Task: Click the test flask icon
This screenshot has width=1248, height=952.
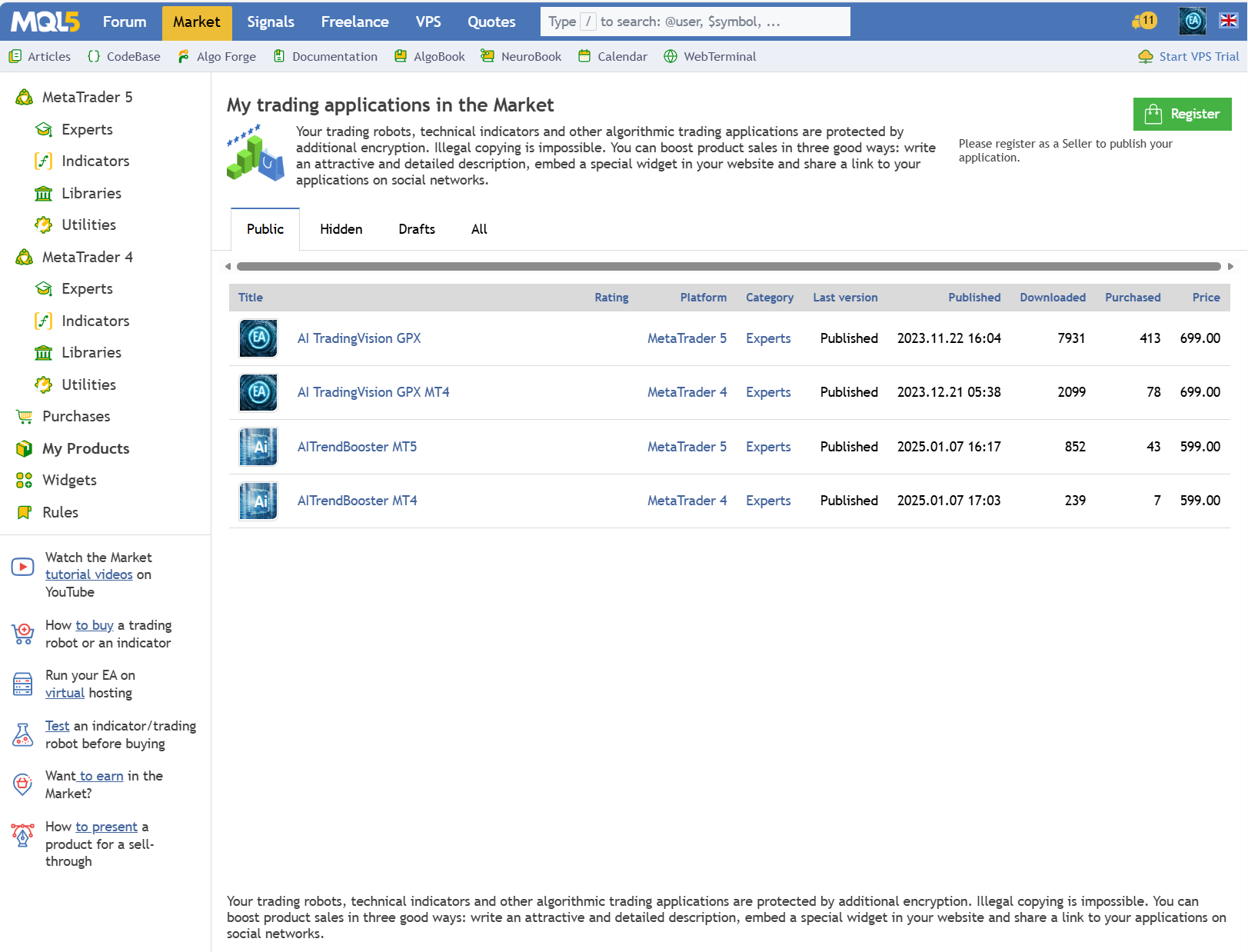Action: (23, 734)
